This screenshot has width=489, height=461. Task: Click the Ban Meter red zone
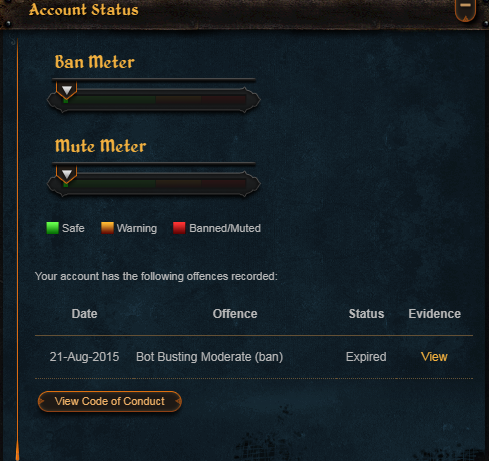pos(223,99)
